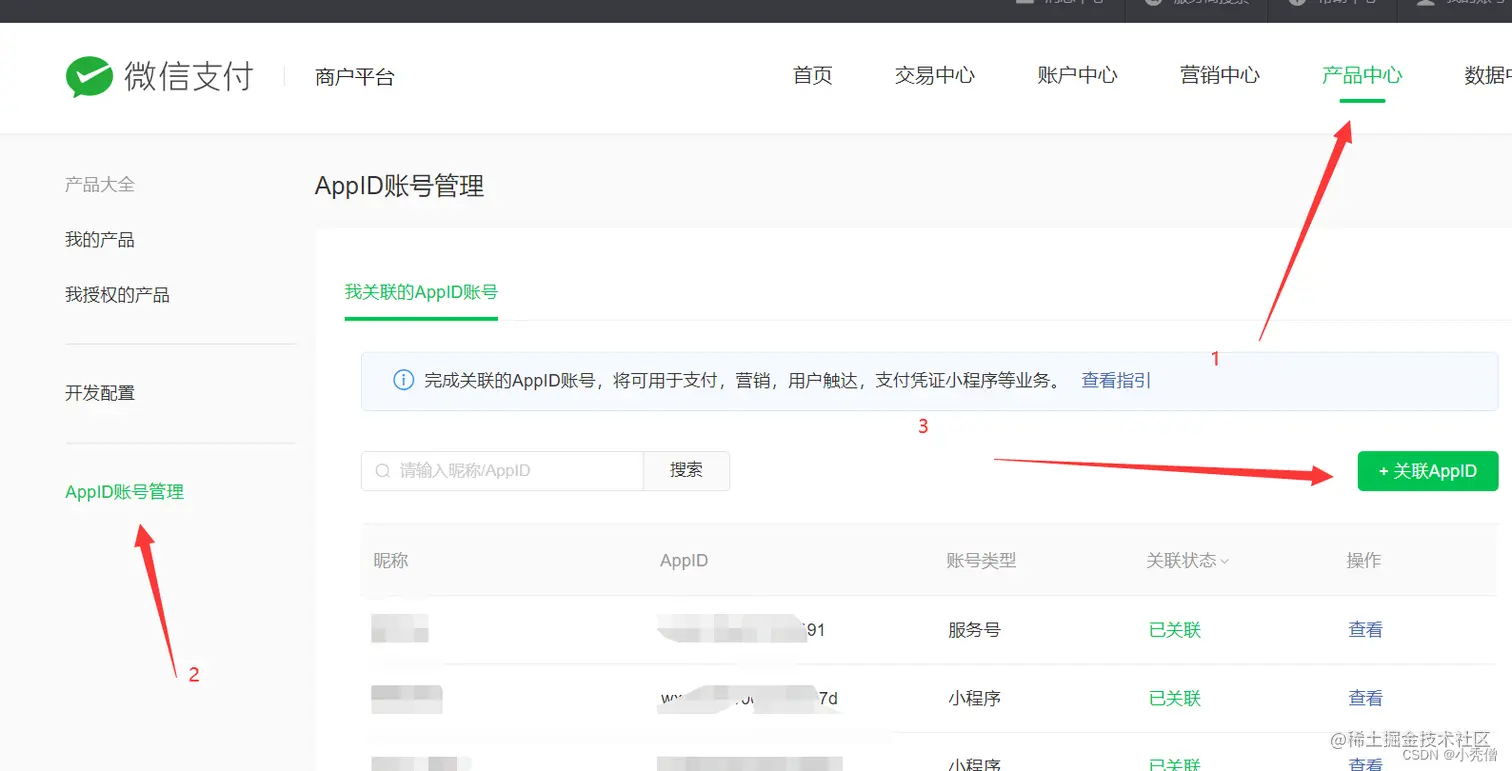Click 查看 in the row with AppID ending 7d
The image size is (1512, 771).
click(1365, 698)
